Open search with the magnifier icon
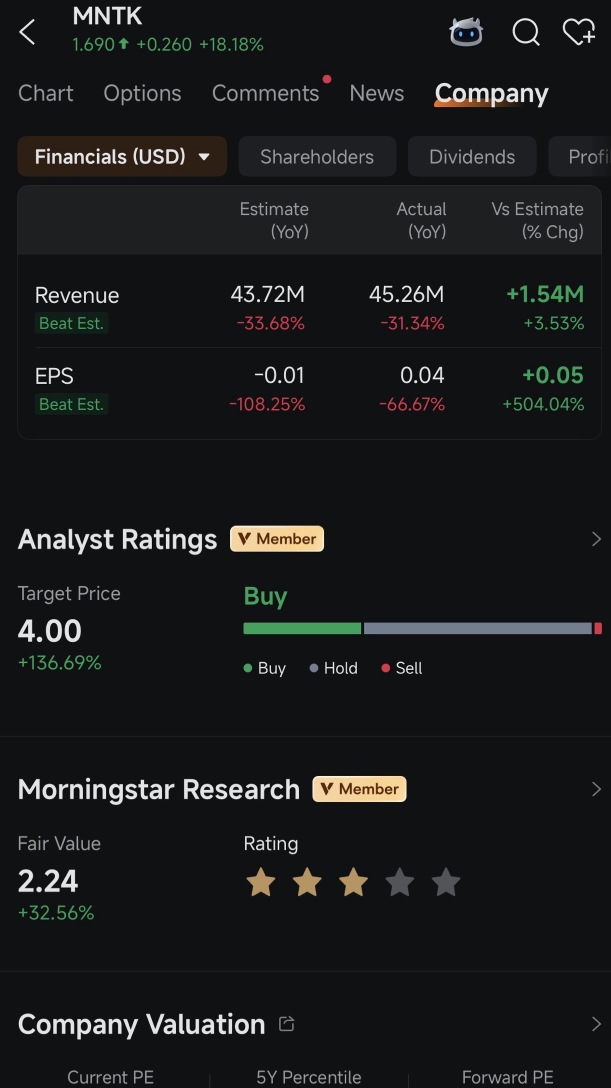611x1088 pixels. (526, 32)
